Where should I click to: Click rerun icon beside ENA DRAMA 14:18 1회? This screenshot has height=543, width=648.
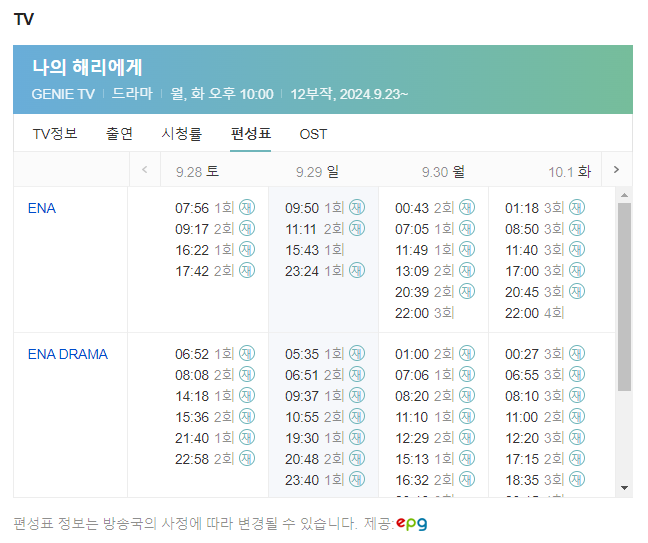247,395
